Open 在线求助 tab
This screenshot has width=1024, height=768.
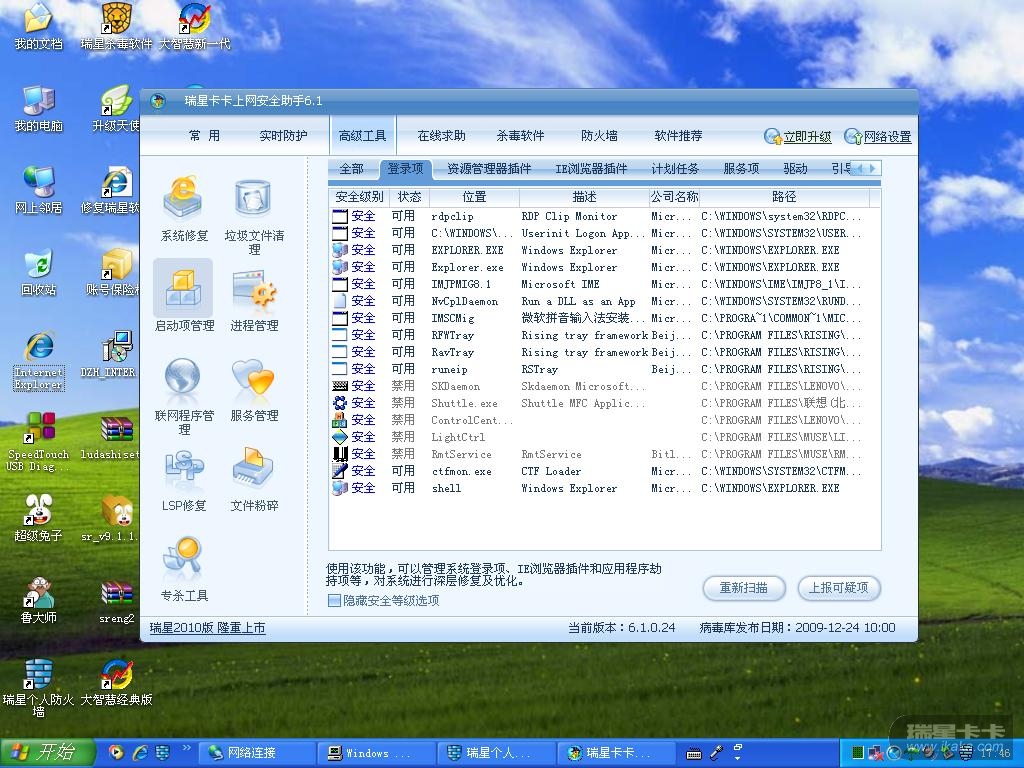click(441, 136)
